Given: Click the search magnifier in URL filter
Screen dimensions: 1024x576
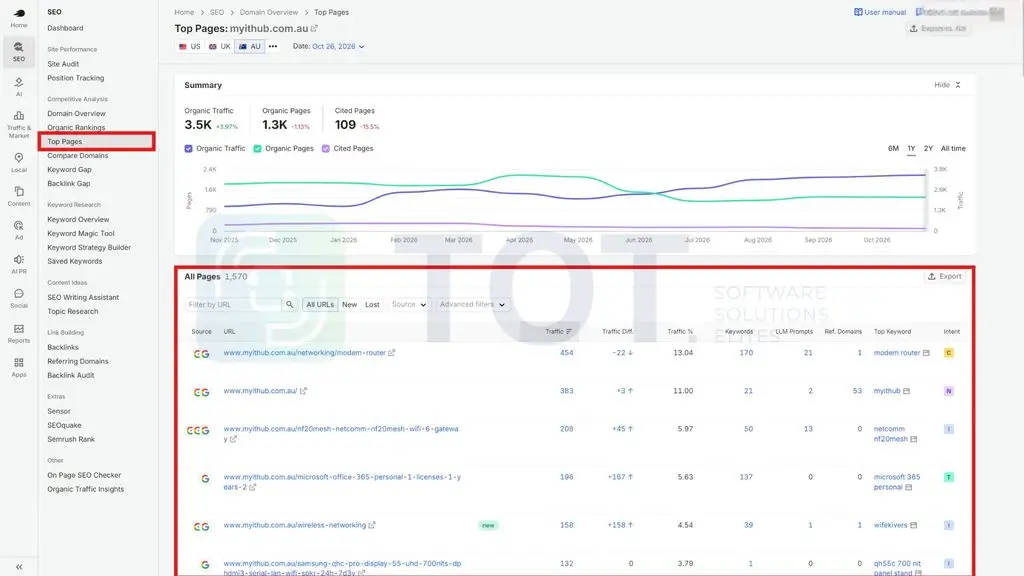Looking at the screenshot, I should click(289, 304).
